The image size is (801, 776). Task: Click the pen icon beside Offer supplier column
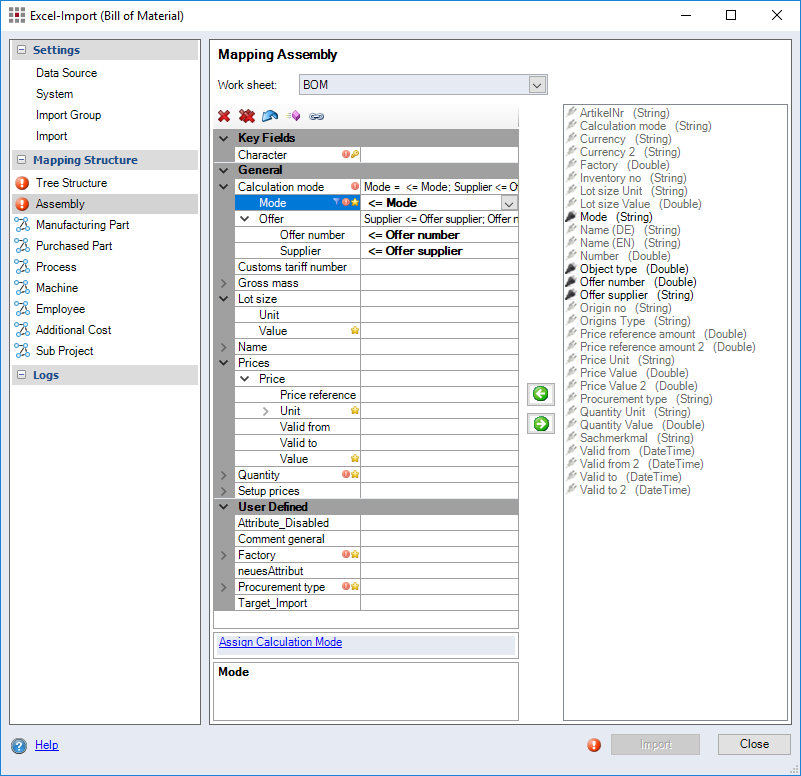tap(571, 294)
